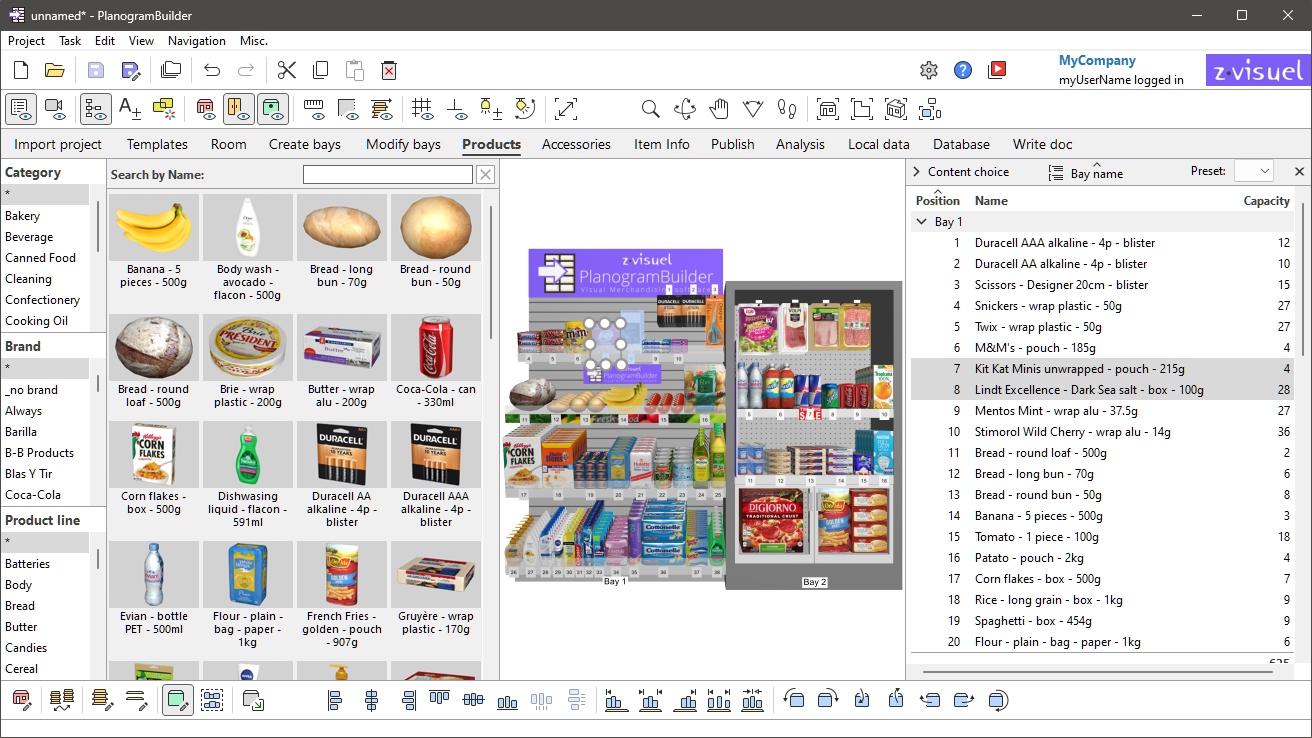
Task: Select the magnifier zoom tool
Action: pos(650,109)
